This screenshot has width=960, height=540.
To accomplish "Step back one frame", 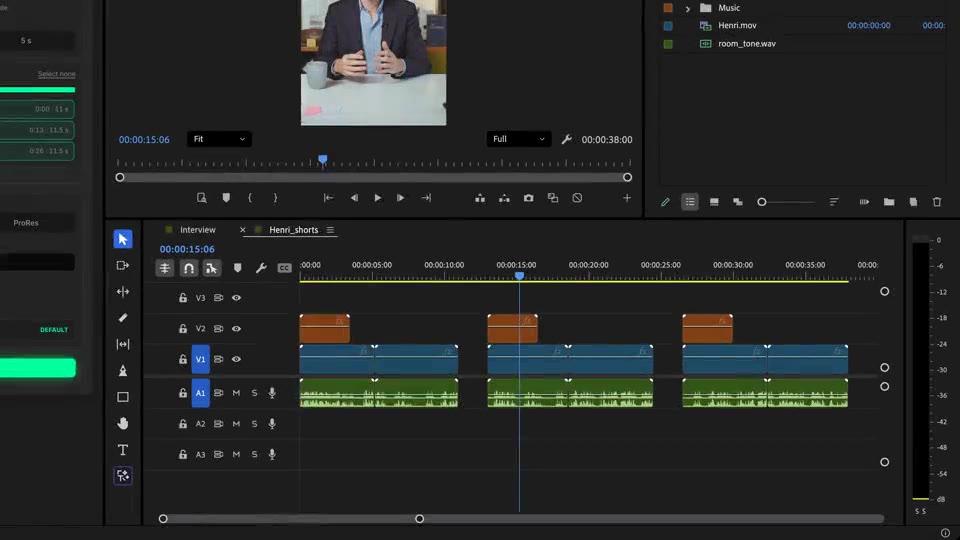I will coord(354,198).
